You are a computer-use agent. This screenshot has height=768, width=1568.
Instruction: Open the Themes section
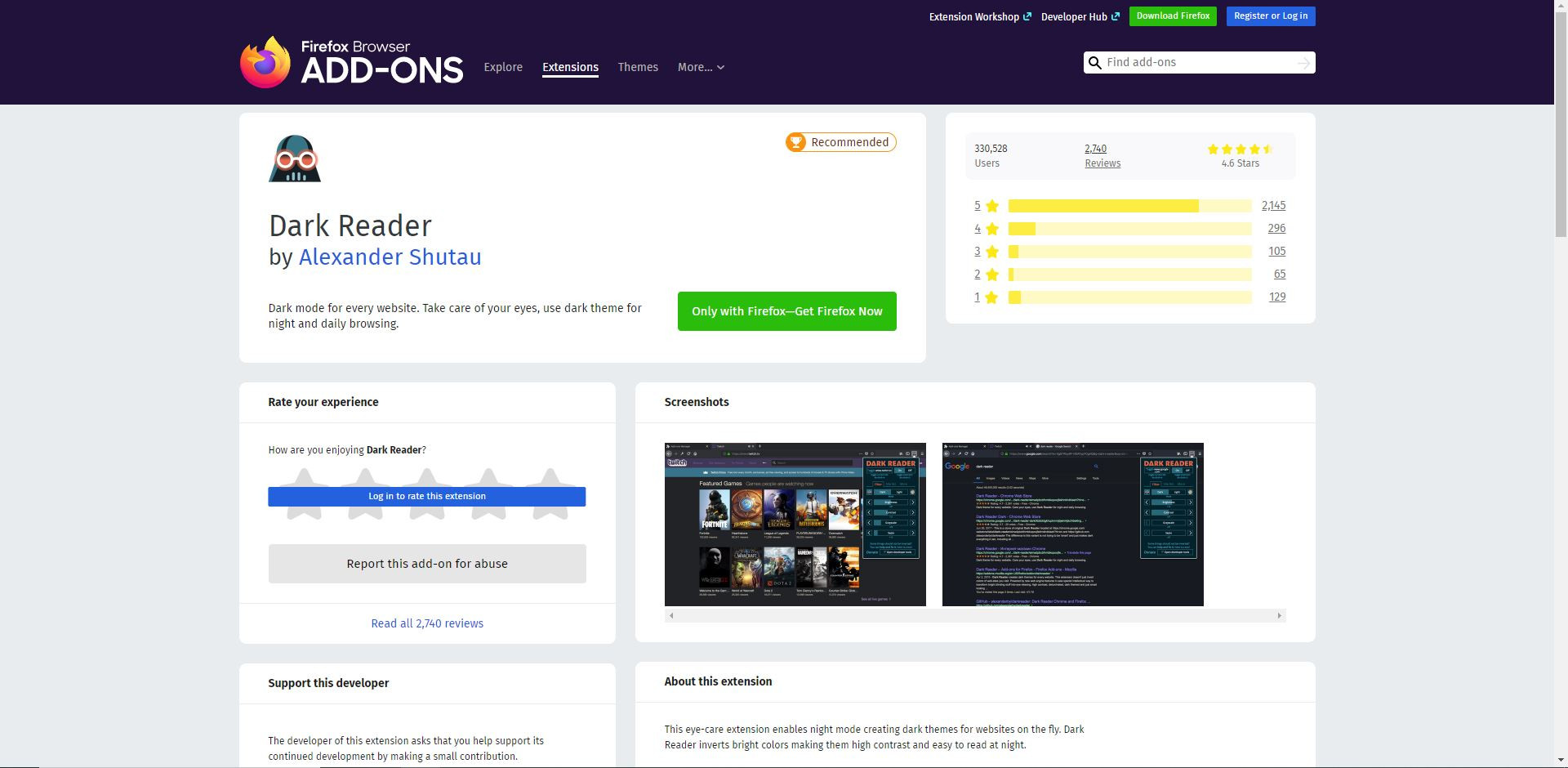[x=638, y=67]
